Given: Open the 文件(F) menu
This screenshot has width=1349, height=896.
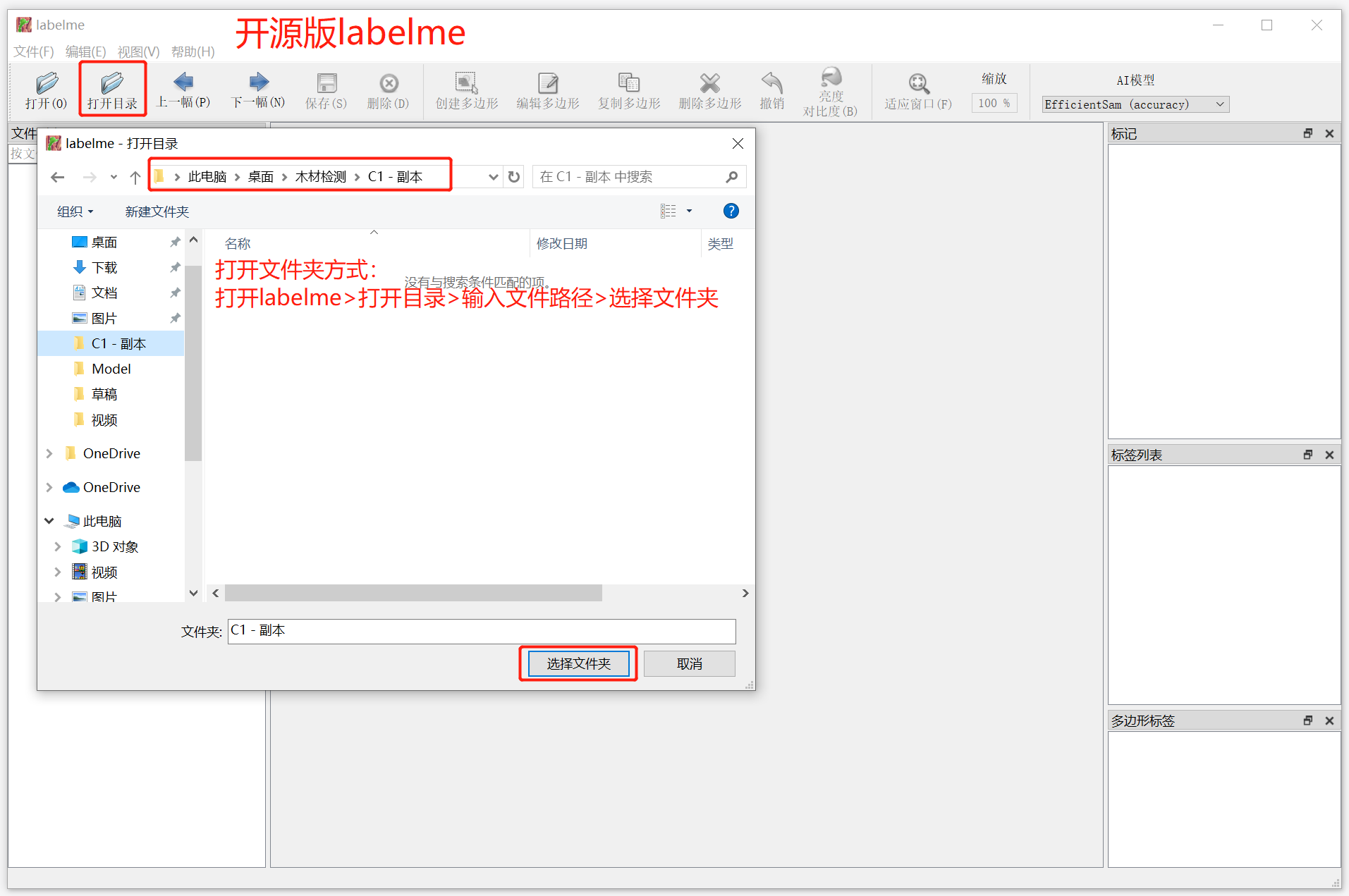Looking at the screenshot, I should pyautogui.click(x=34, y=51).
